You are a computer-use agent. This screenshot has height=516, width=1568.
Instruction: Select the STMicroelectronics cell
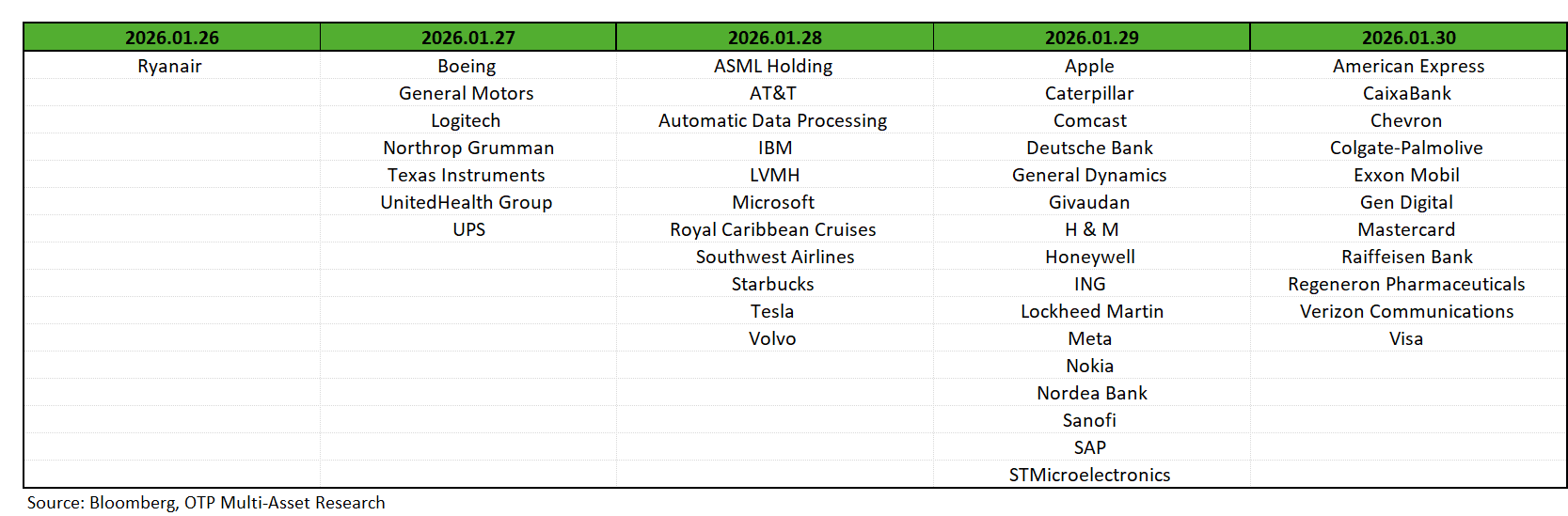click(x=1090, y=475)
